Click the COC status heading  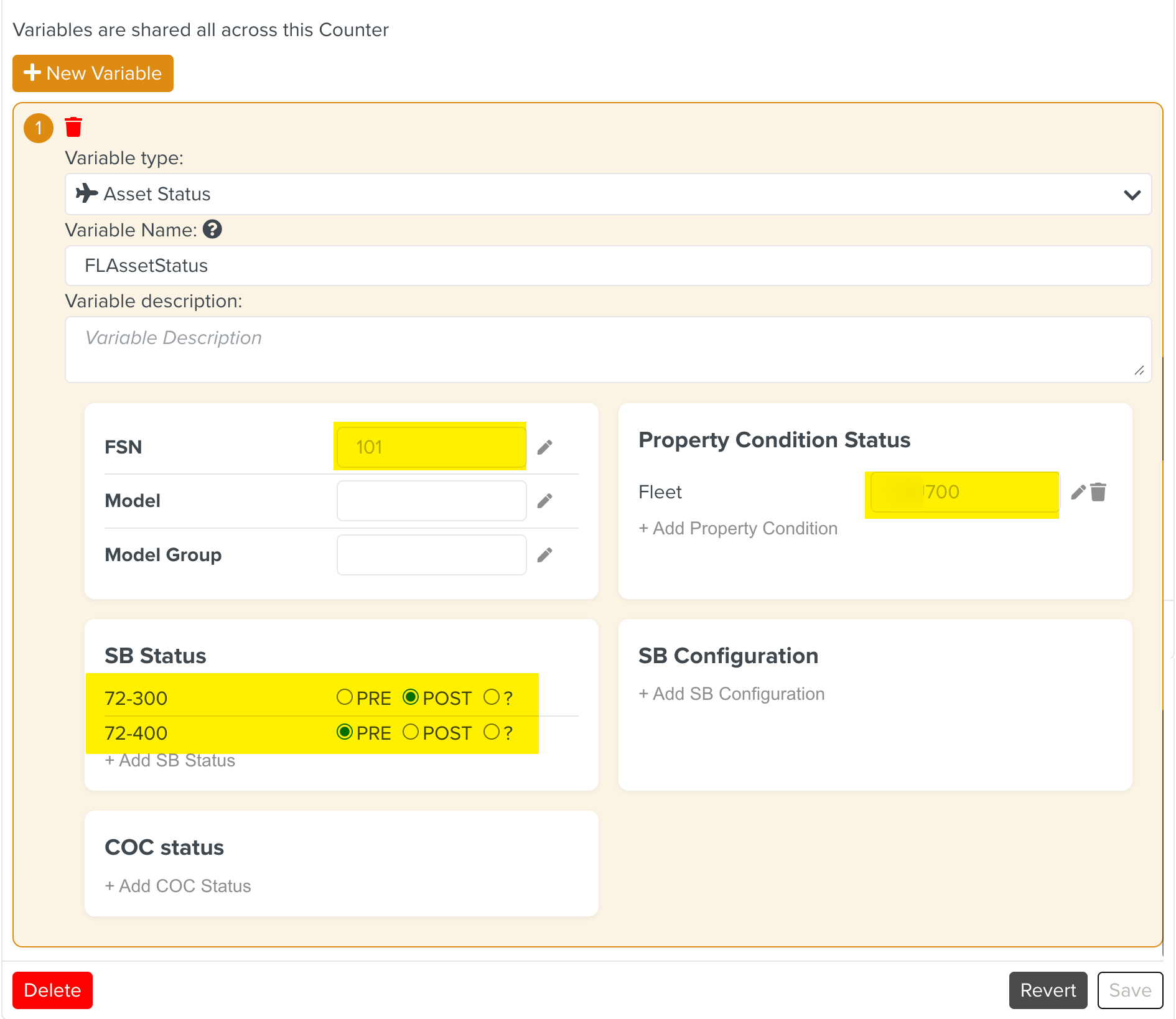click(164, 847)
